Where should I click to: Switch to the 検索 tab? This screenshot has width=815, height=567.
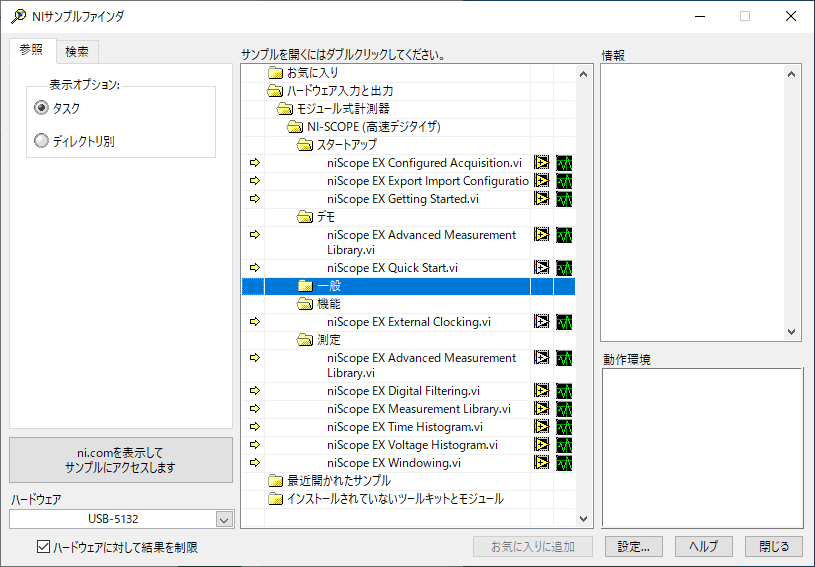[77, 51]
